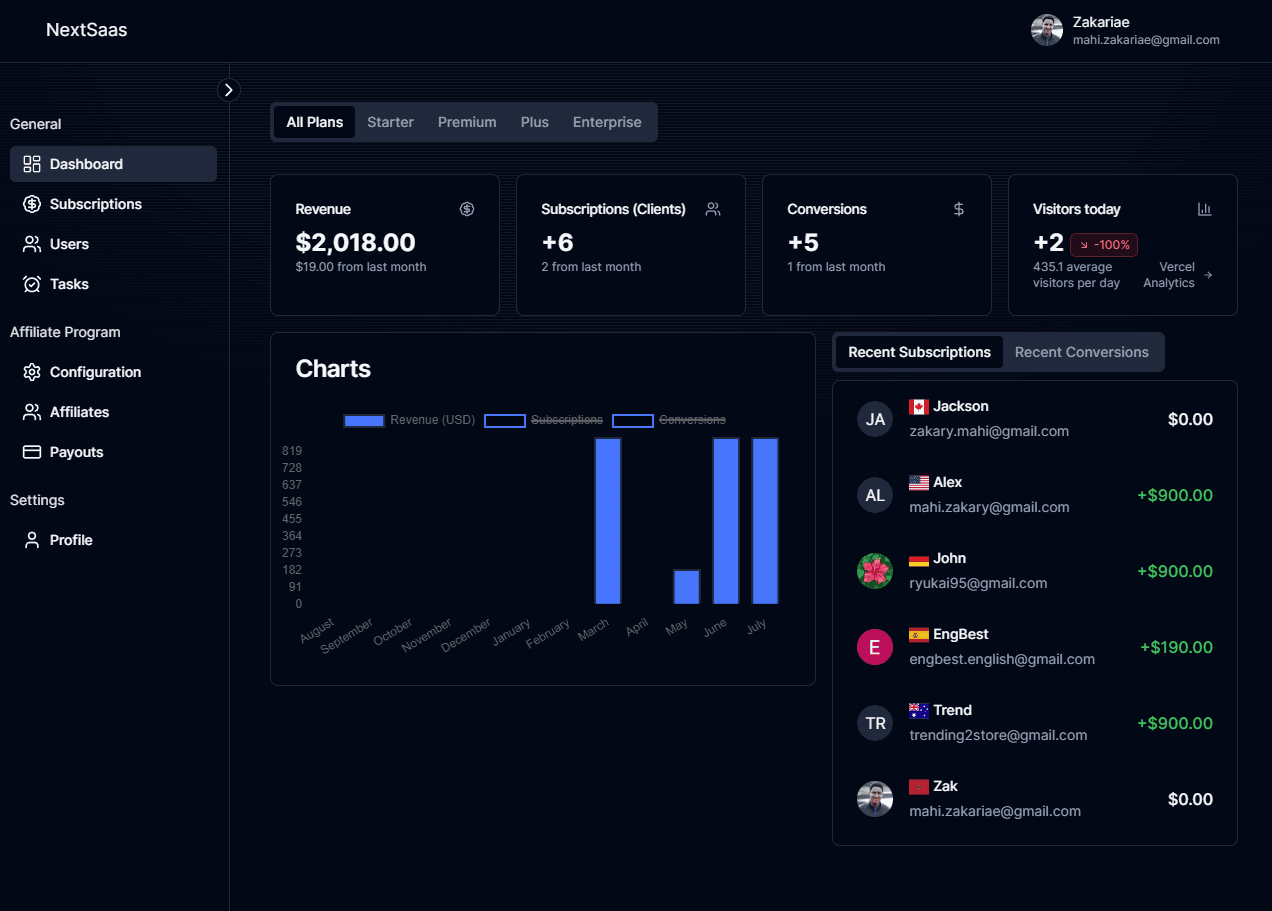1272x911 pixels.
Task: Click the July revenue bar in chart
Action: (x=765, y=520)
